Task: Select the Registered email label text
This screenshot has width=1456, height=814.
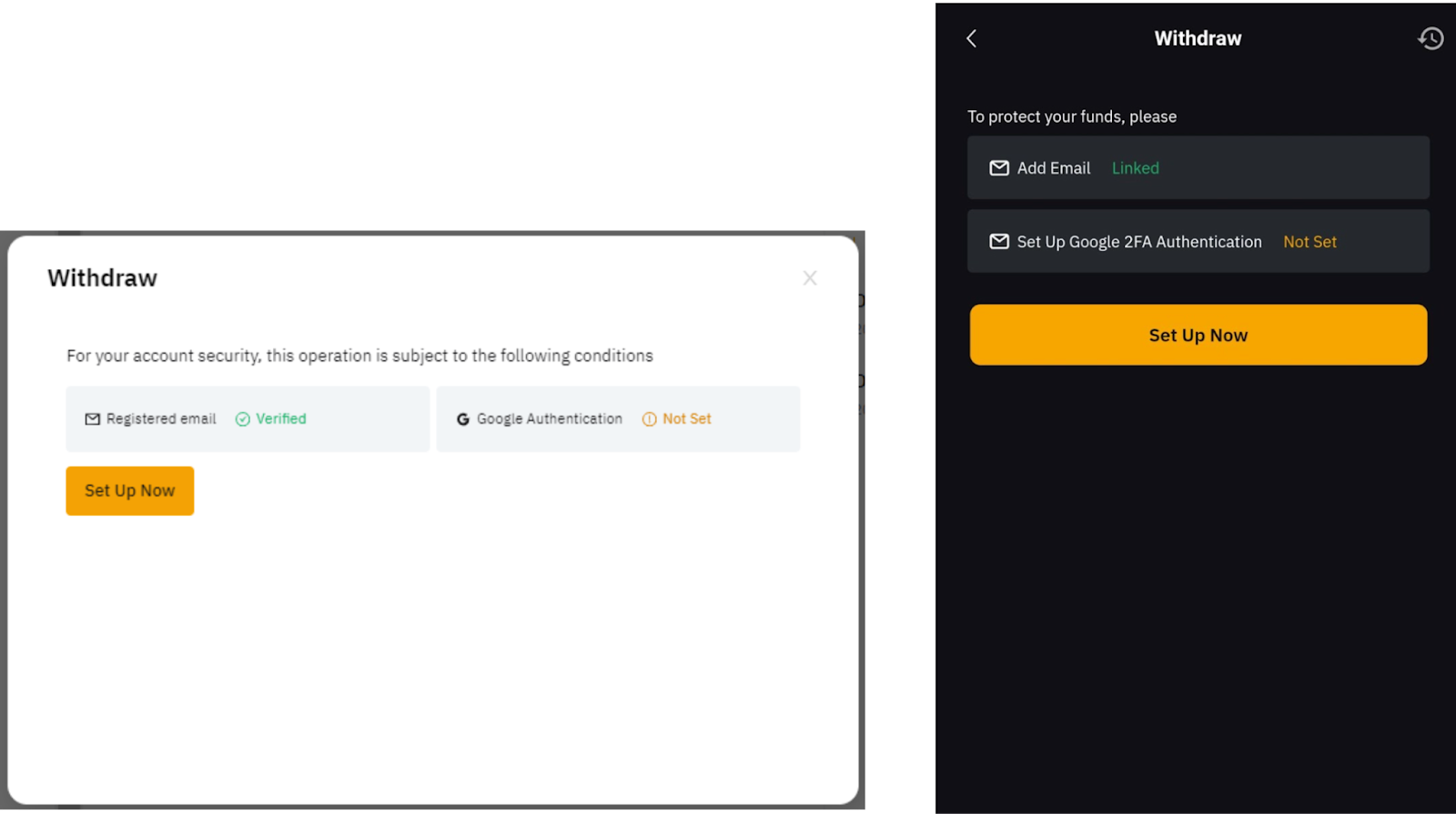Action: pyautogui.click(x=161, y=419)
